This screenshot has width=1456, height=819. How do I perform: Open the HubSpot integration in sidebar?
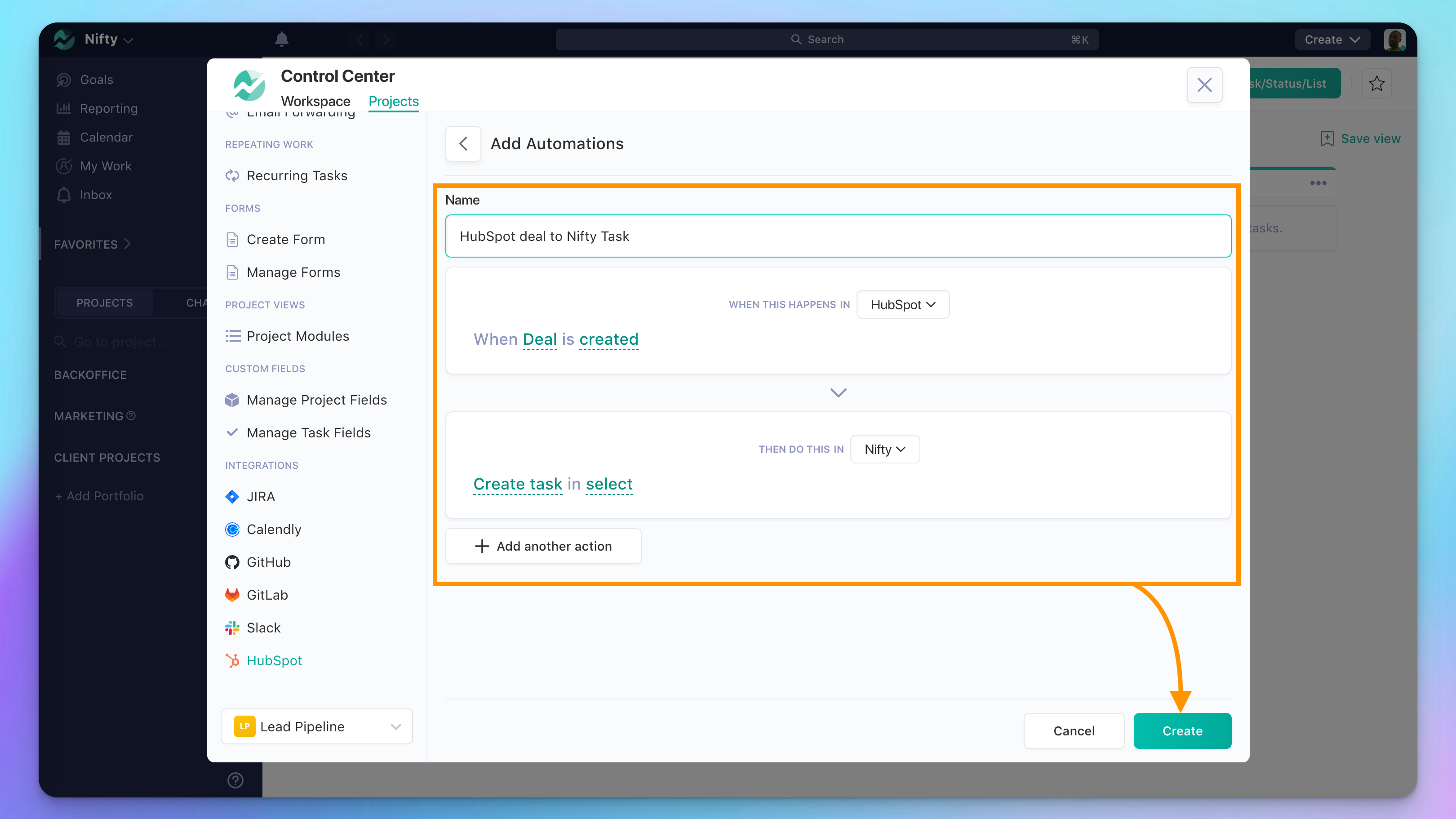pyautogui.click(x=274, y=660)
